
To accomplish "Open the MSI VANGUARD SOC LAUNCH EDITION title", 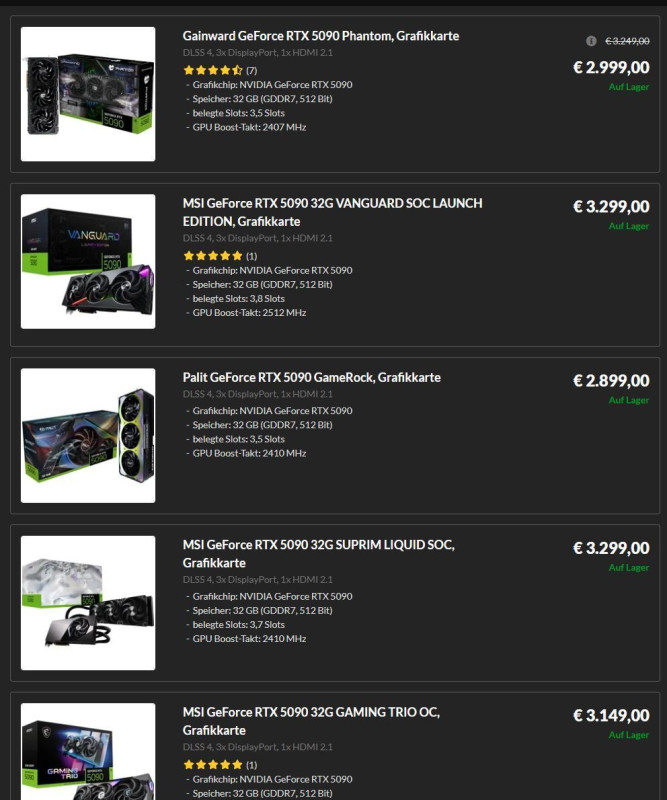I will [332, 212].
